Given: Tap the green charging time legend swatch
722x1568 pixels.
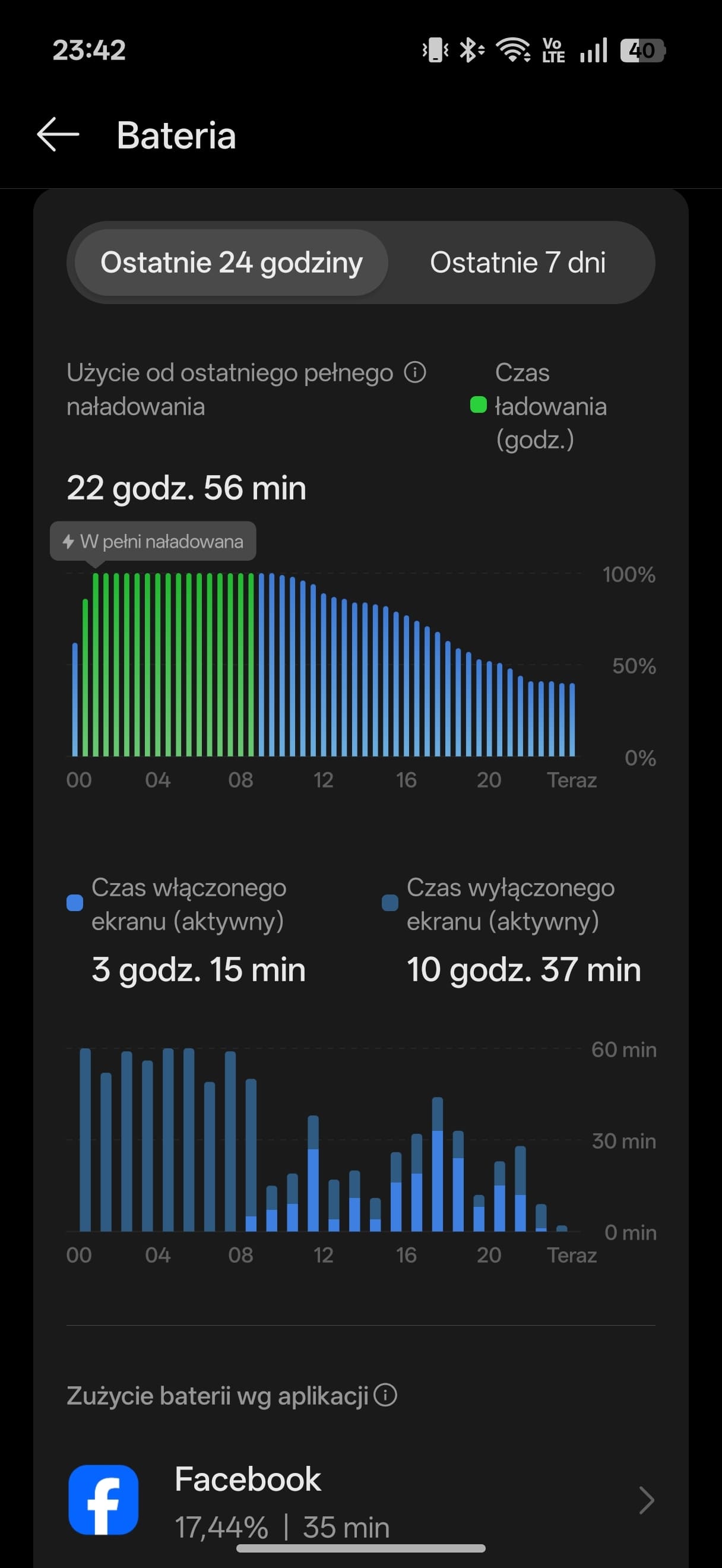Looking at the screenshot, I should click(479, 405).
